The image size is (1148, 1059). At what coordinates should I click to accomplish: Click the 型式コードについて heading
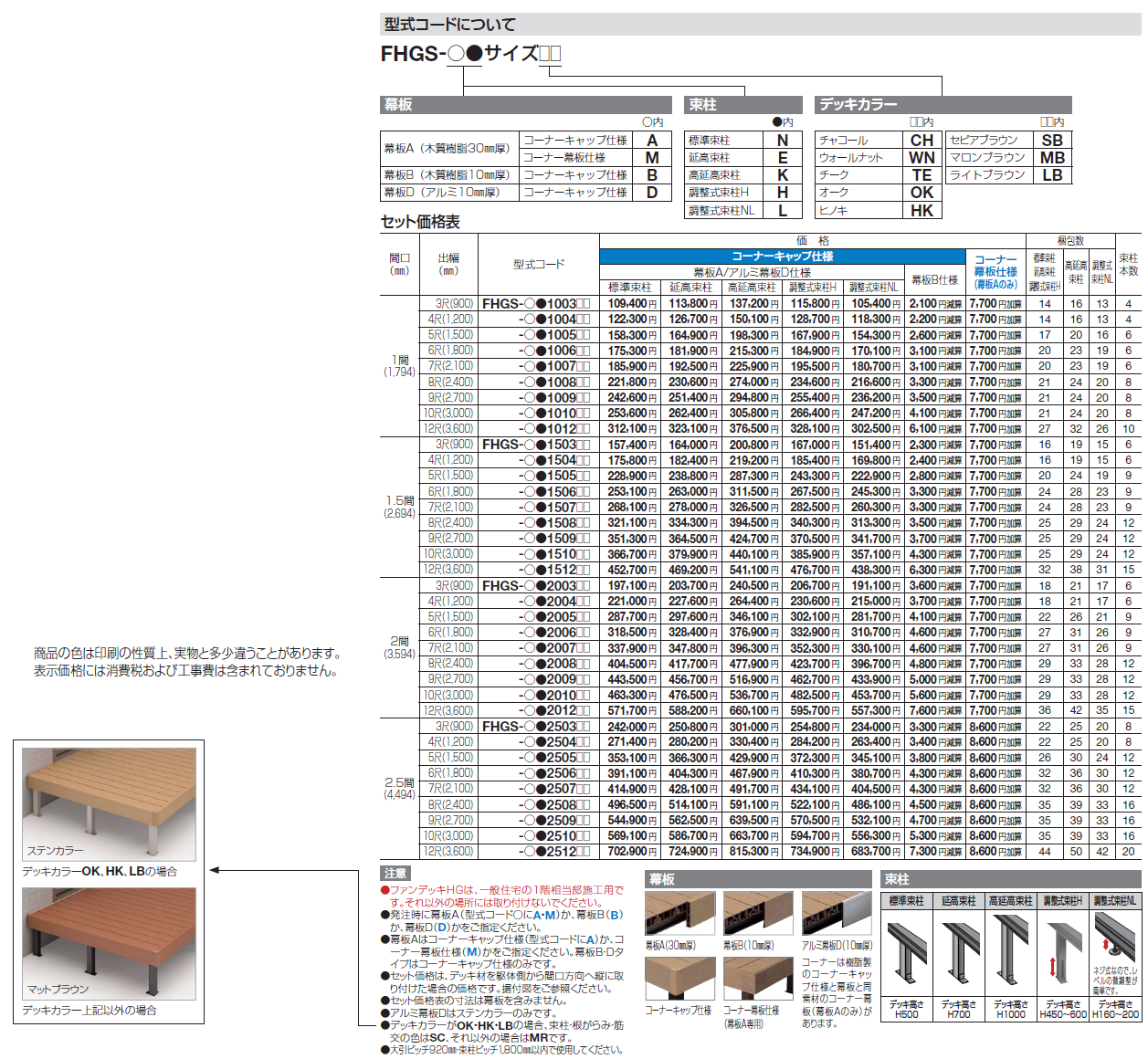(450, 25)
